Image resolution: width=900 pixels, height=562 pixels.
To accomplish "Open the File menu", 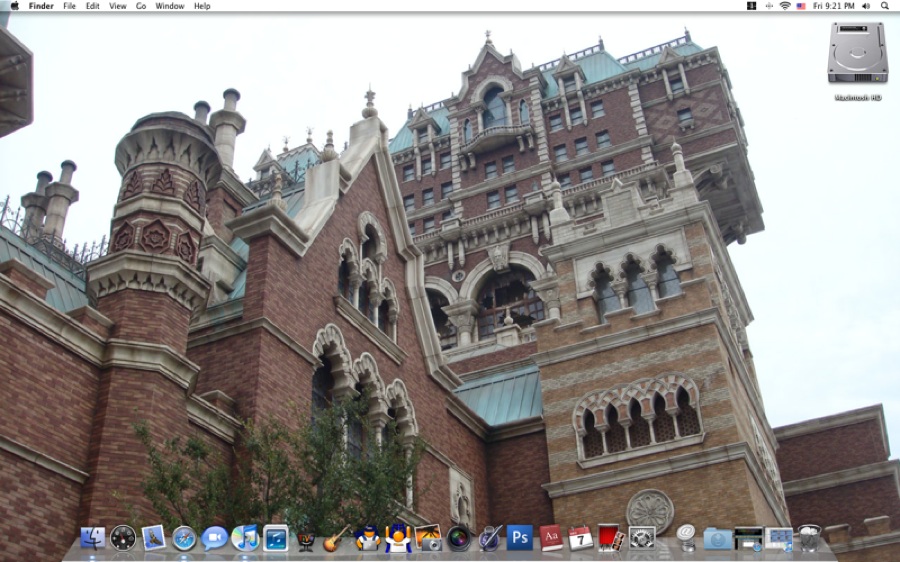I will [x=69, y=6].
